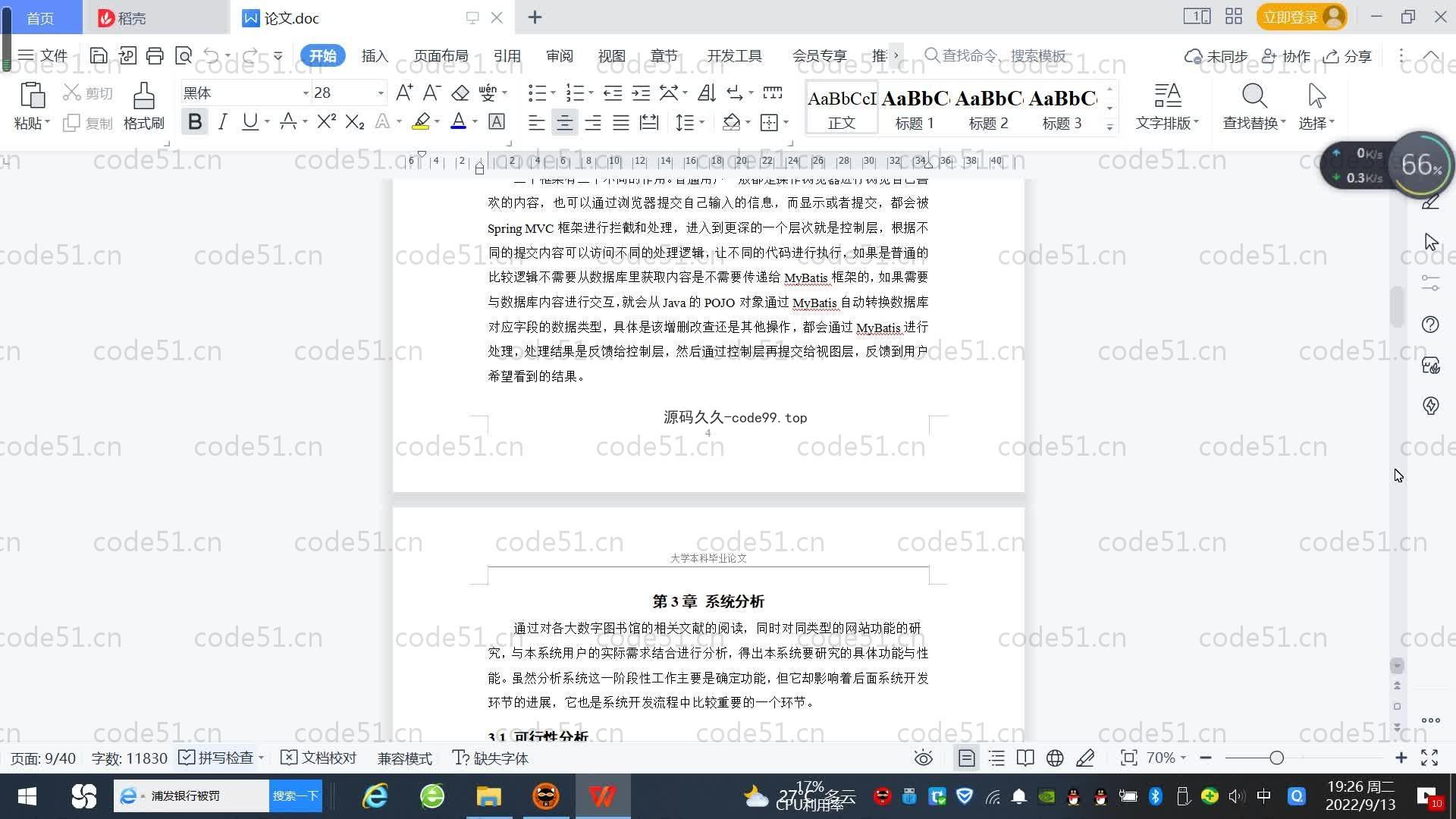
Task: Toggle left alignment
Action: click(x=536, y=122)
